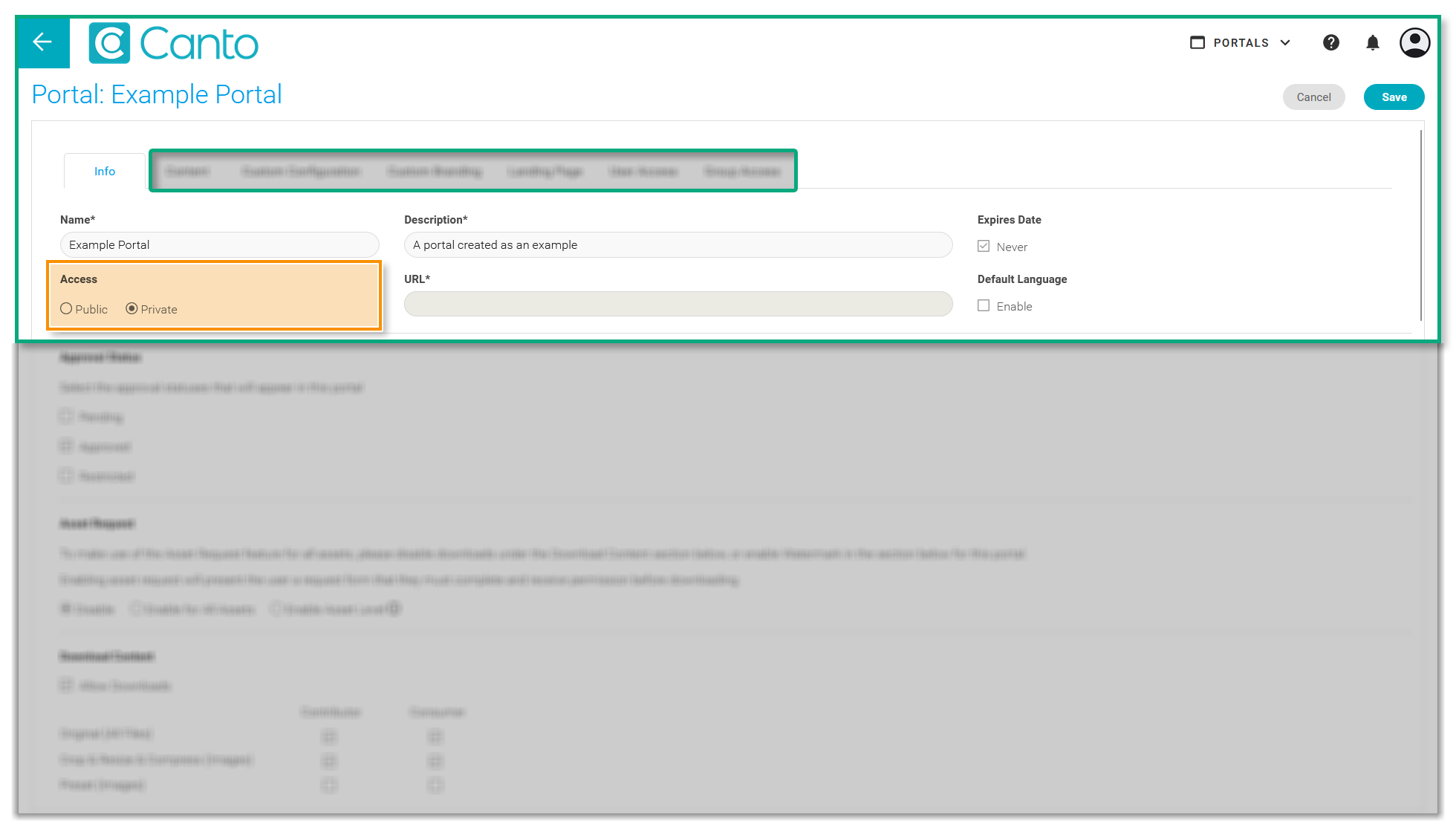Open the help question mark icon
The image size is (1456, 832).
(x=1330, y=43)
